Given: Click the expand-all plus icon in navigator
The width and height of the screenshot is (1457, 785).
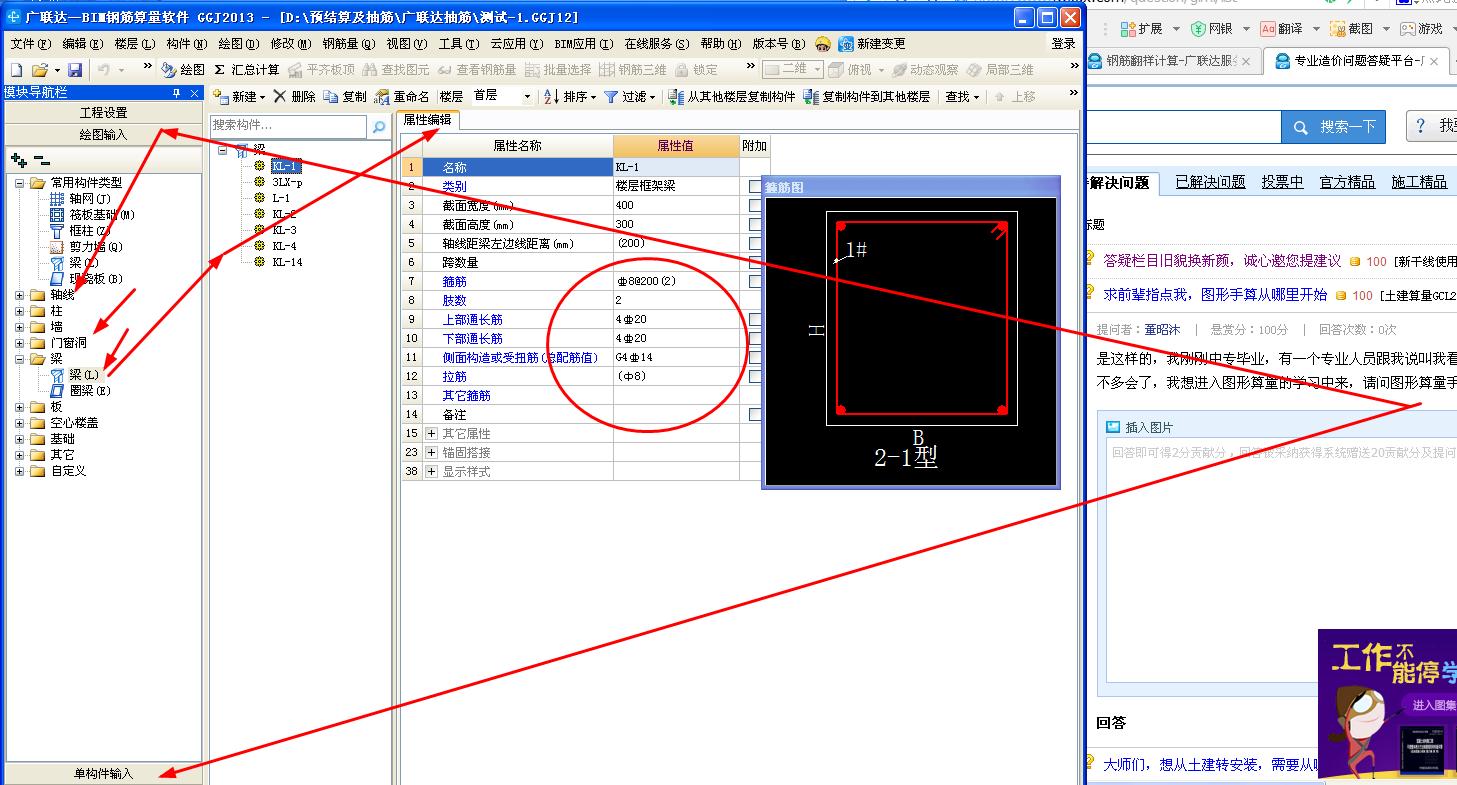Looking at the screenshot, I should (18, 160).
